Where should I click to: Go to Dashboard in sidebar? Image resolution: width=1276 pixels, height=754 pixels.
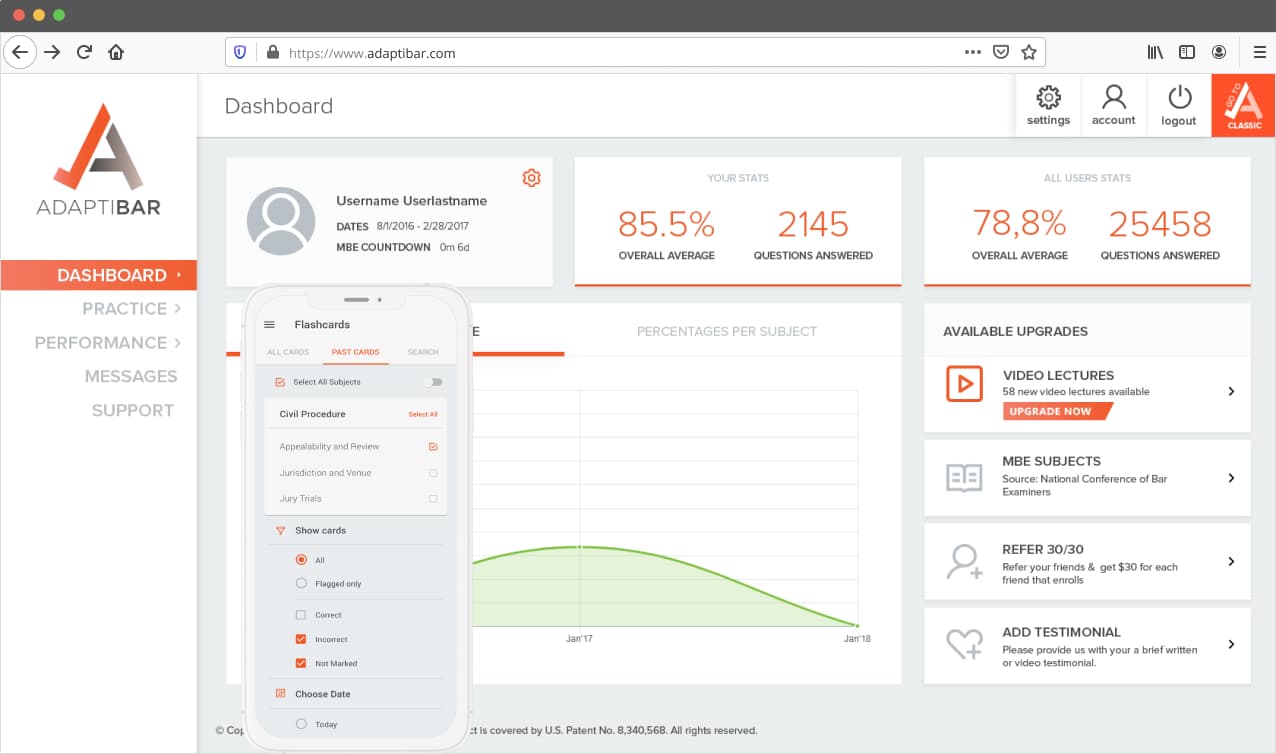98,275
